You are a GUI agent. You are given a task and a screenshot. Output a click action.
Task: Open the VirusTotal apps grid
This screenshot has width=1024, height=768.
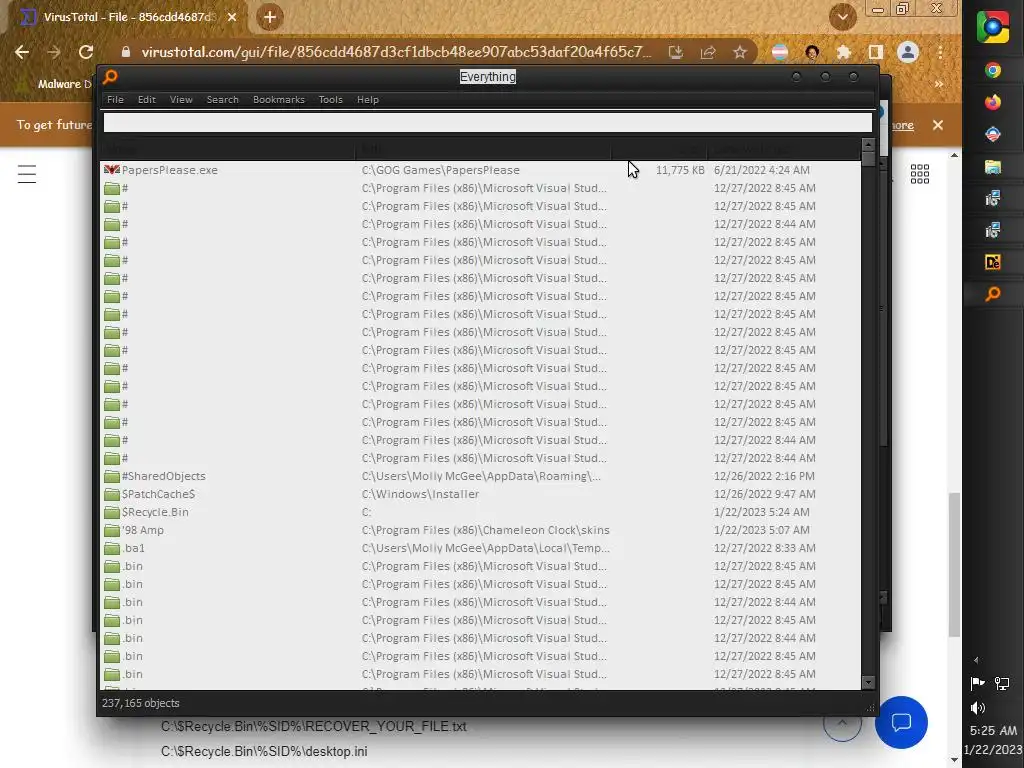[x=920, y=174]
